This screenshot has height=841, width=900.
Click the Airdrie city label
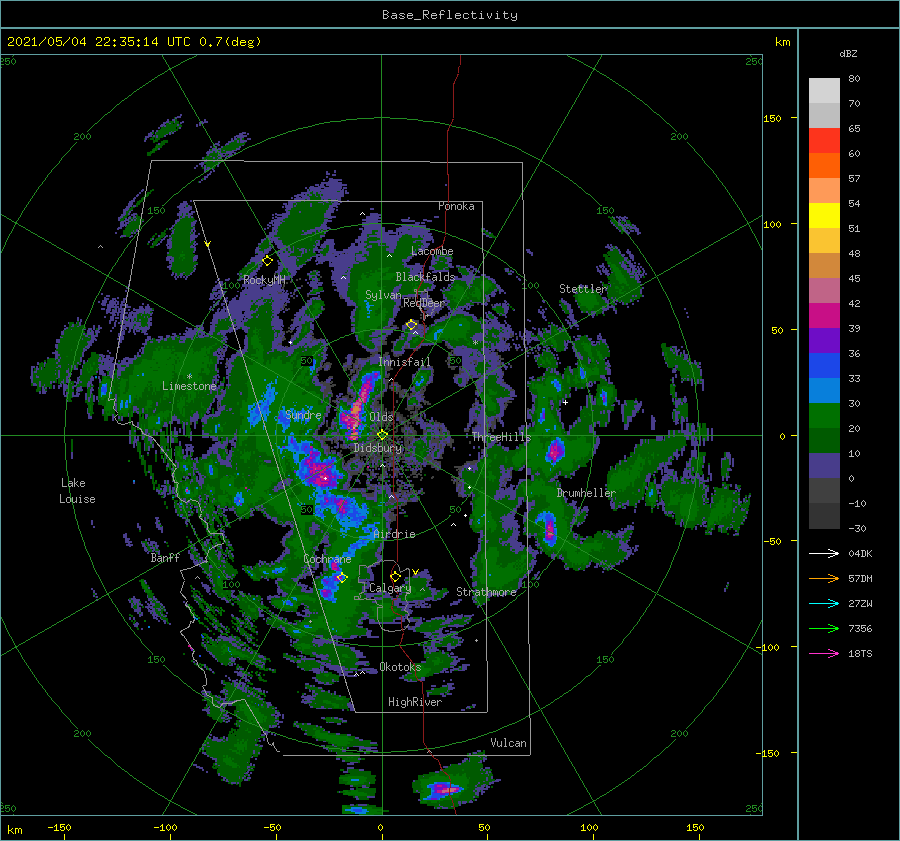pyautogui.click(x=394, y=534)
